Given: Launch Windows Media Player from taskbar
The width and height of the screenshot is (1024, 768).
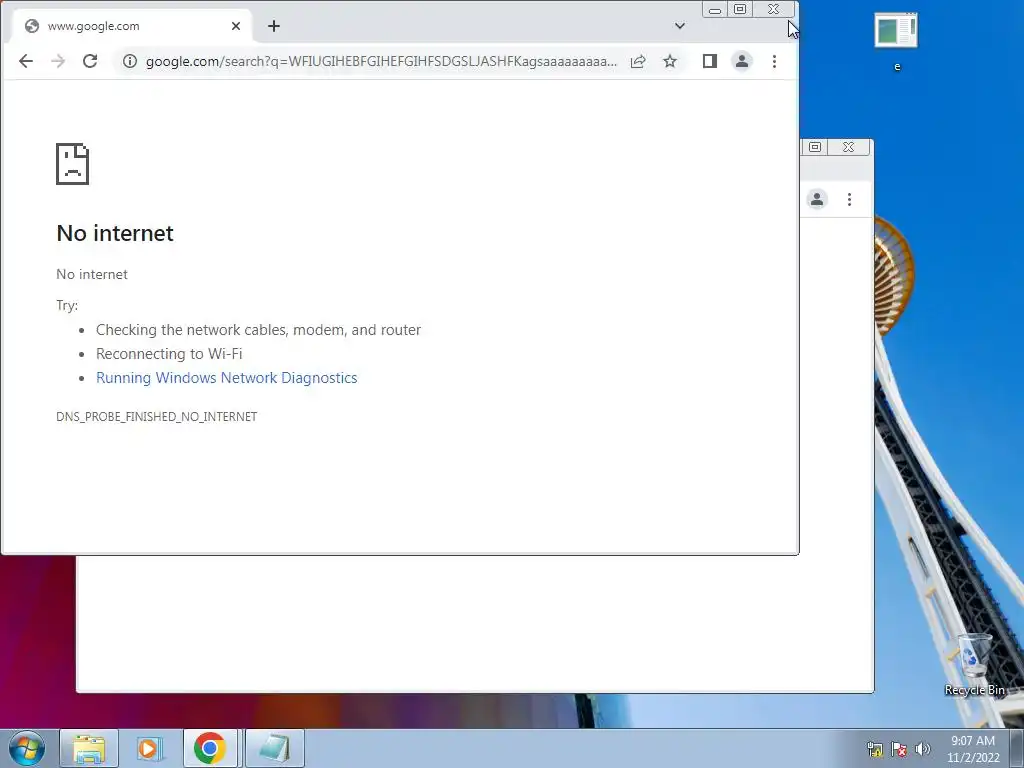Looking at the screenshot, I should pyautogui.click(x=149, y=748).
